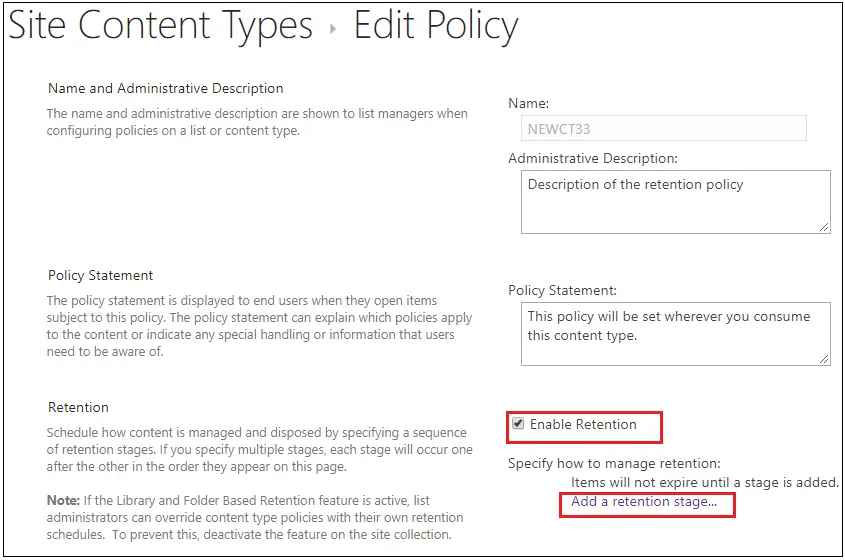Click the Edit Policy page title
845x560 pixels.
click(x=436, y=27)
